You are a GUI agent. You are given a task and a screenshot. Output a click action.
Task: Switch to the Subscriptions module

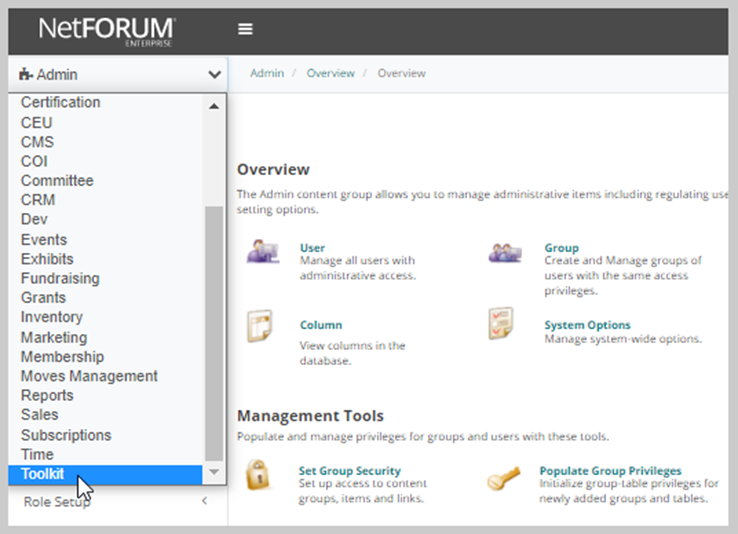[x=66, y=435]
